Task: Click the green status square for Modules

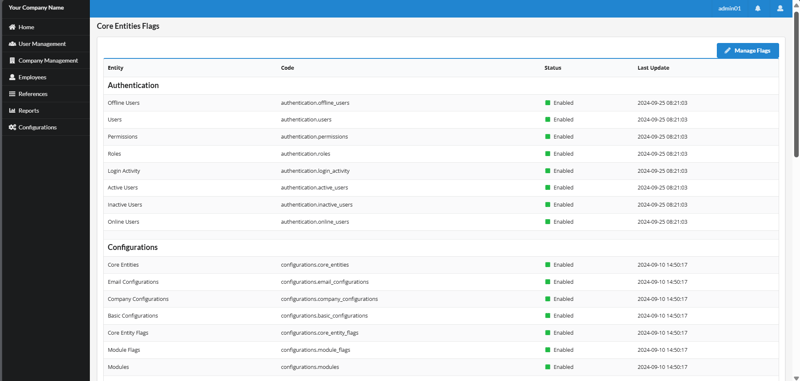Action: (x=547, y=367)
